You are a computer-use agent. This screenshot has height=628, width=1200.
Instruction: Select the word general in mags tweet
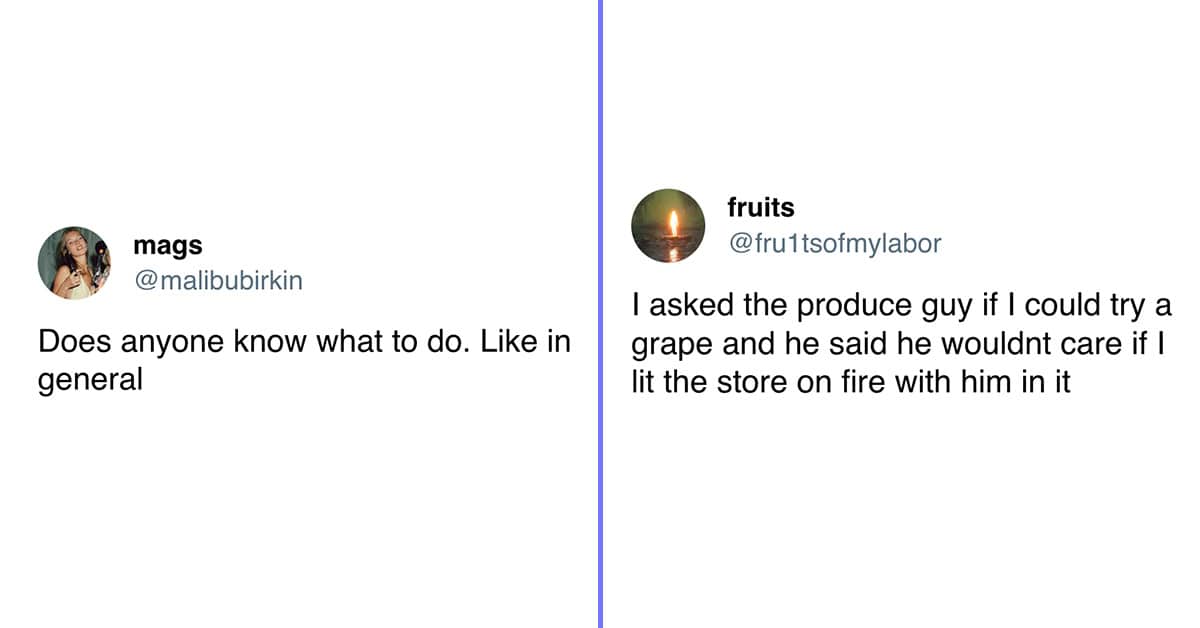click(x=91, y=381)
